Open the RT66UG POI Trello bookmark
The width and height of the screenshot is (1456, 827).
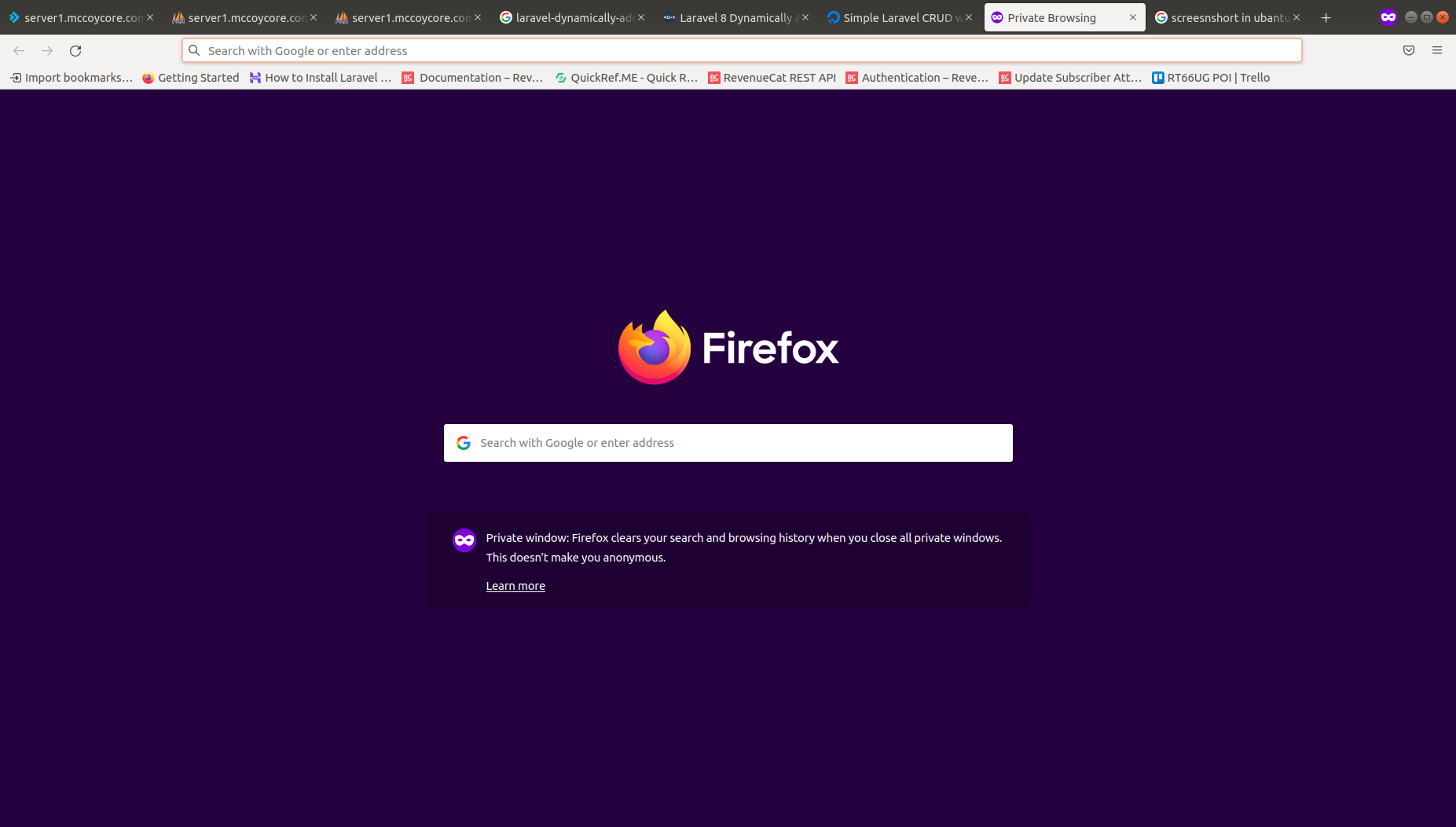(1211, 78)
